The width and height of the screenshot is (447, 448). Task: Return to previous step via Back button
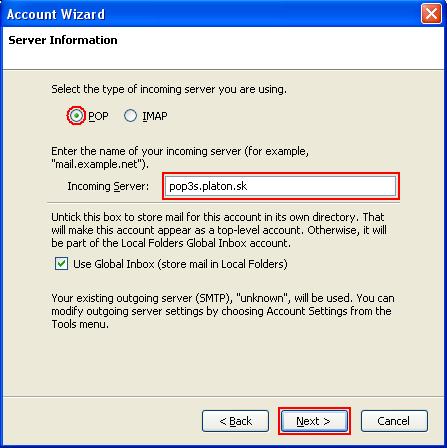coord(235,421)
